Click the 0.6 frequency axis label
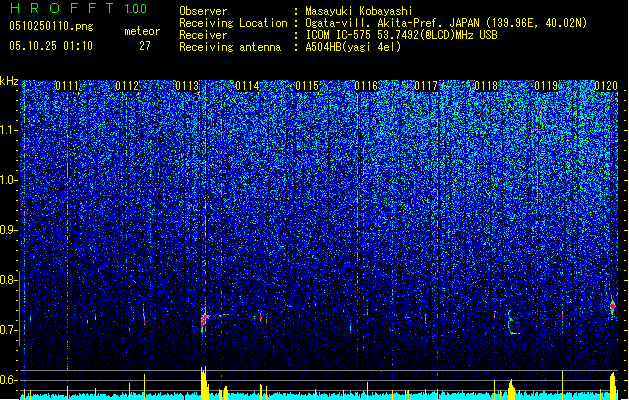This screenshot has width=629, height=400. coord(9,380)
